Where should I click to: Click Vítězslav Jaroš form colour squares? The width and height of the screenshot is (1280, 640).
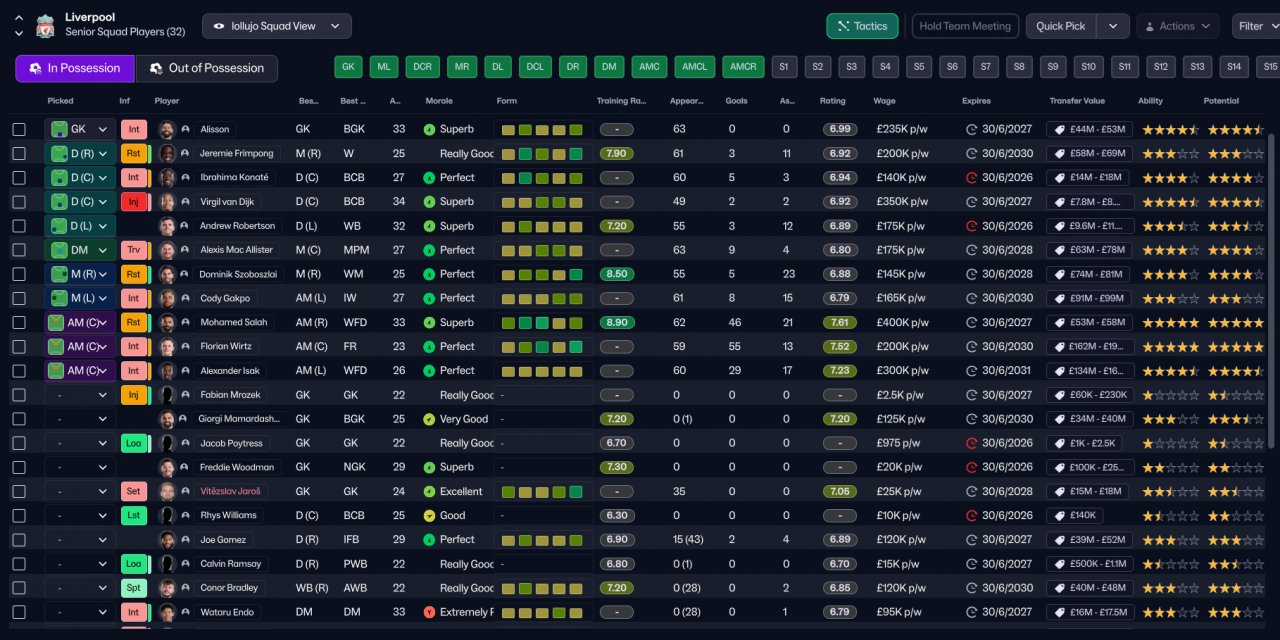tap(542, 491)
